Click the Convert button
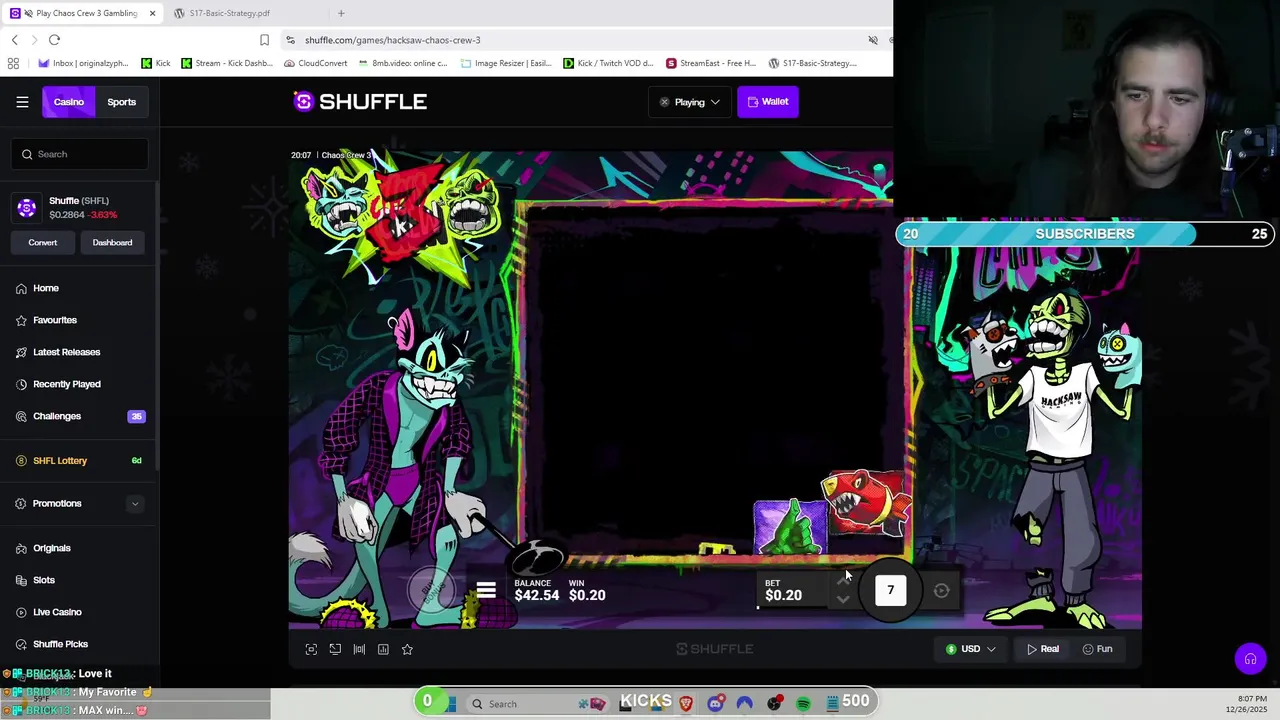This screenshot has width=1280, height=720. (43, 243)
